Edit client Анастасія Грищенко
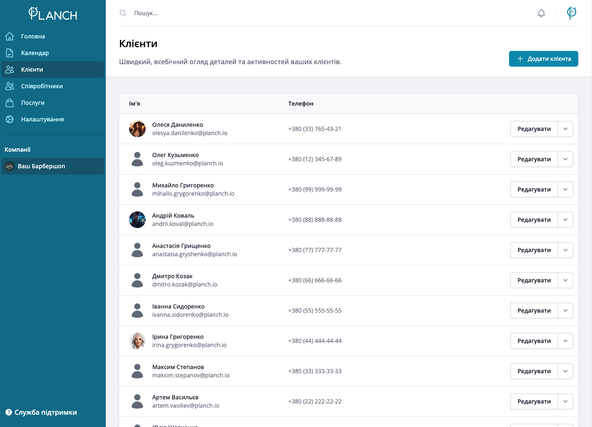Screen dimensions: 592x427 point(534,250)
